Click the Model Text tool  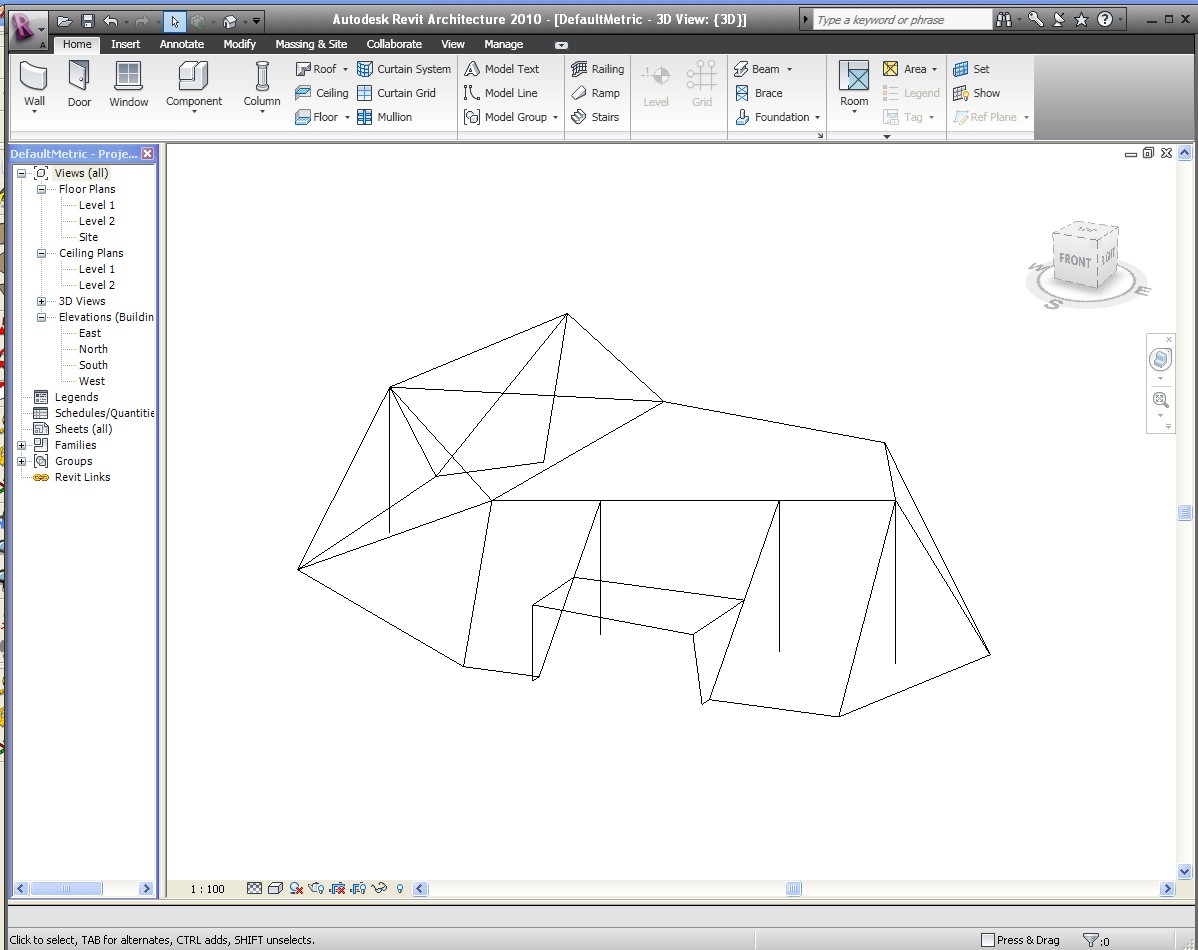coord(502,69)
